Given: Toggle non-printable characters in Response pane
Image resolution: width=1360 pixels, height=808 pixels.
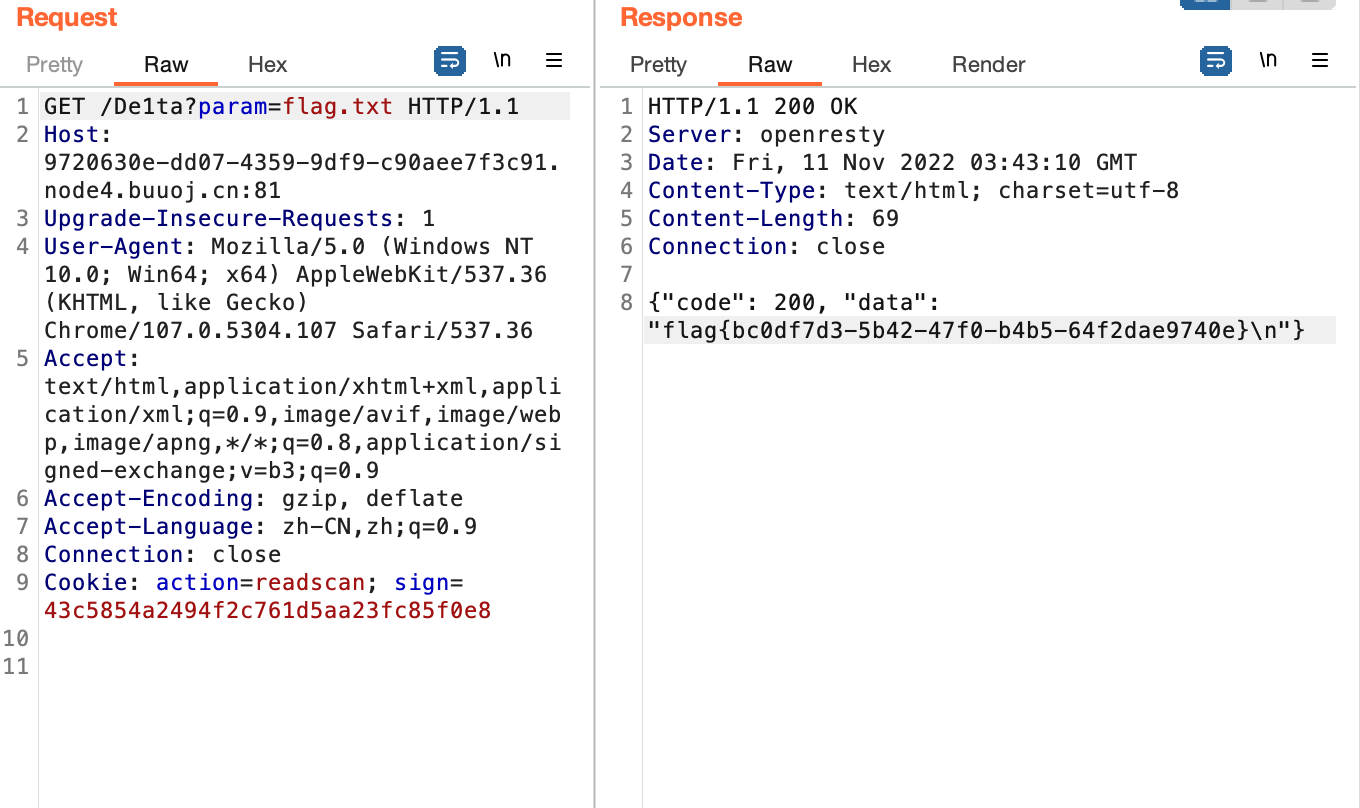Looking at the screenshot, I should pyautogui.click(x=1268, y=60).
